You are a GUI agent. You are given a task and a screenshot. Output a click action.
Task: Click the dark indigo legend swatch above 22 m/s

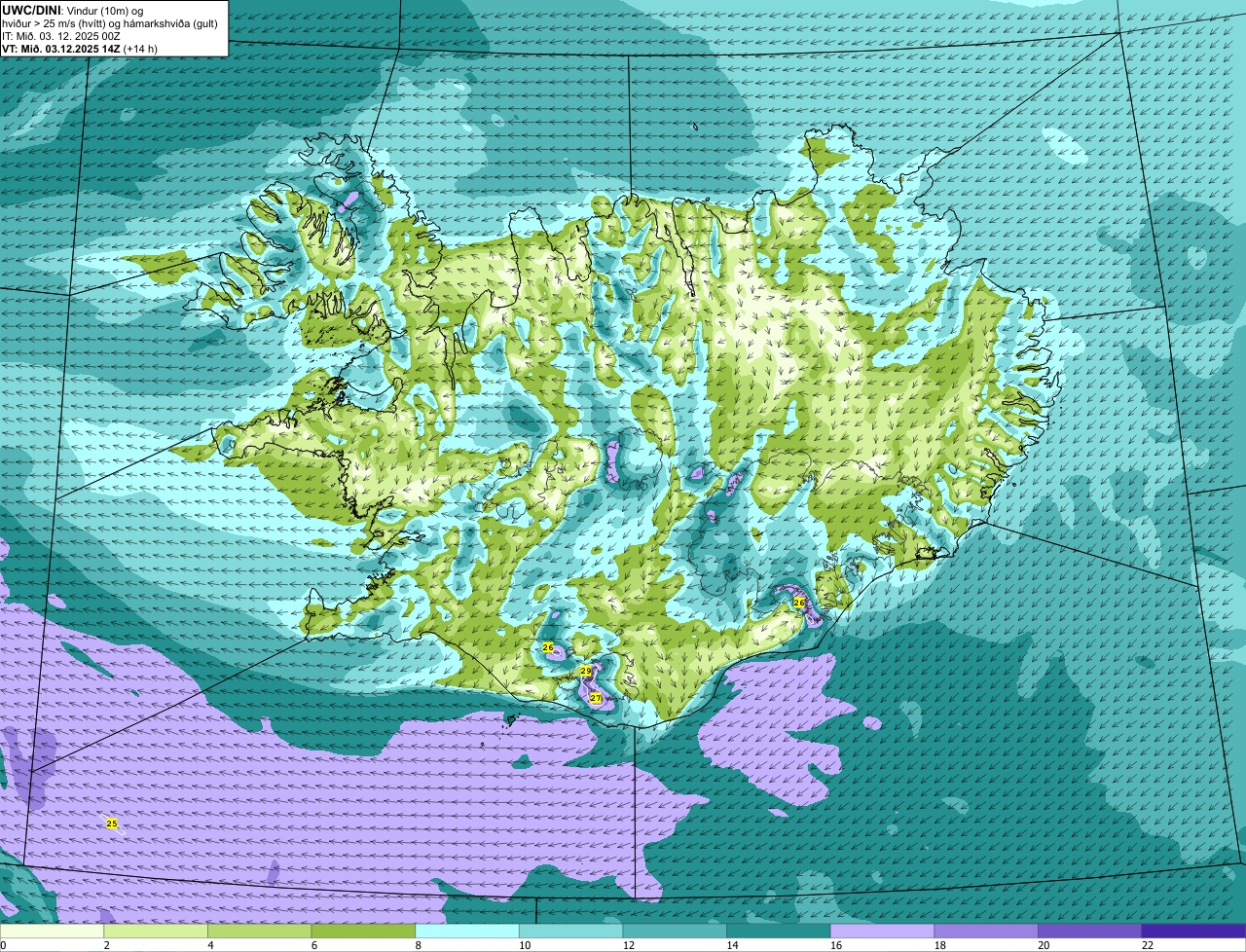pos(1193,931)
